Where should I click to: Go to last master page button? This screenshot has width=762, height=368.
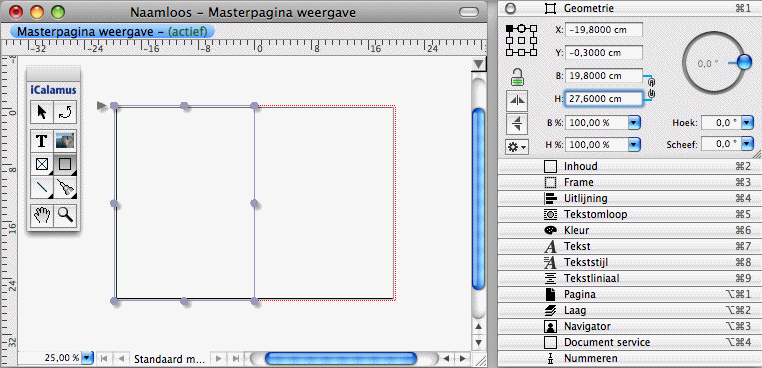tap(236, 359)
